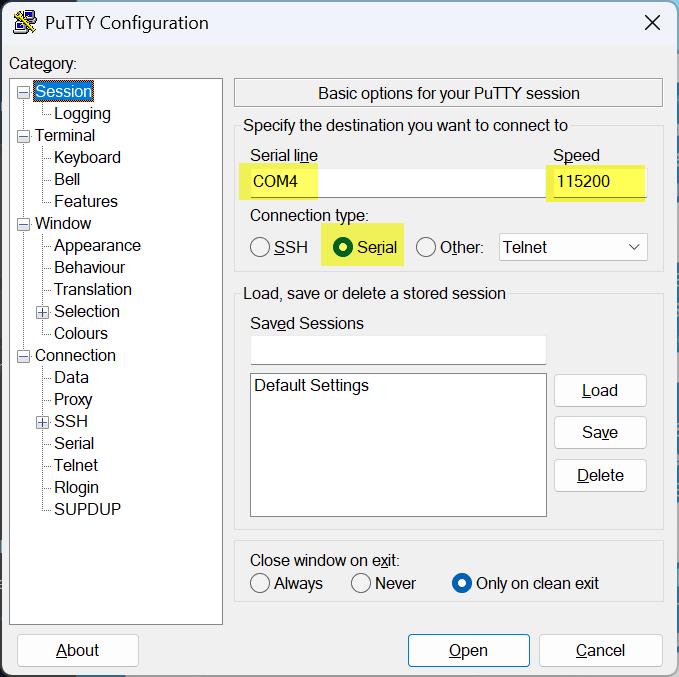The image size is (679, 677).
Task: Select the SSH connection type radio button
Action: 260,247
